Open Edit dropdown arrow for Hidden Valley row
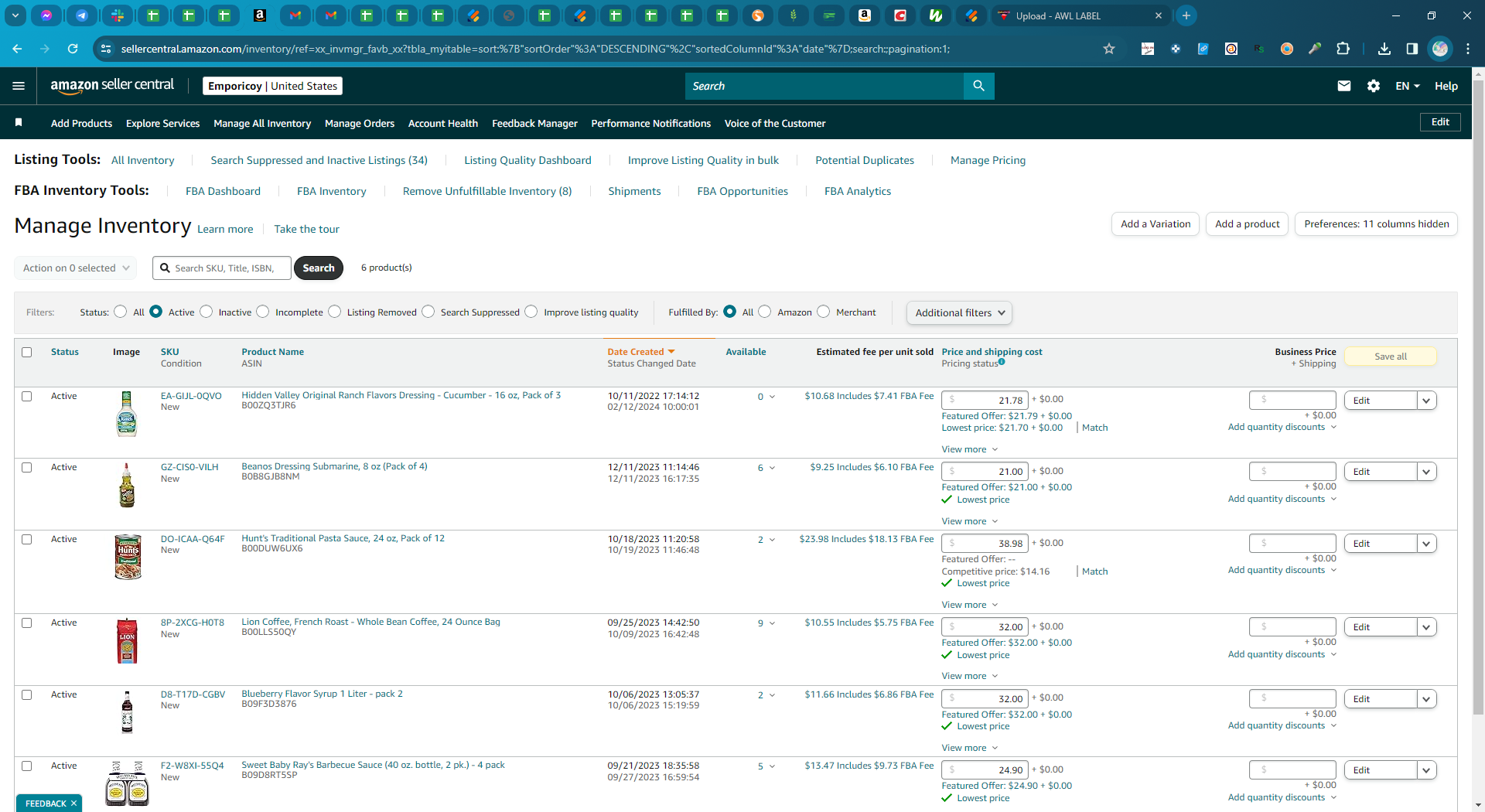Screen dimensions: 1485x812 1427,401
